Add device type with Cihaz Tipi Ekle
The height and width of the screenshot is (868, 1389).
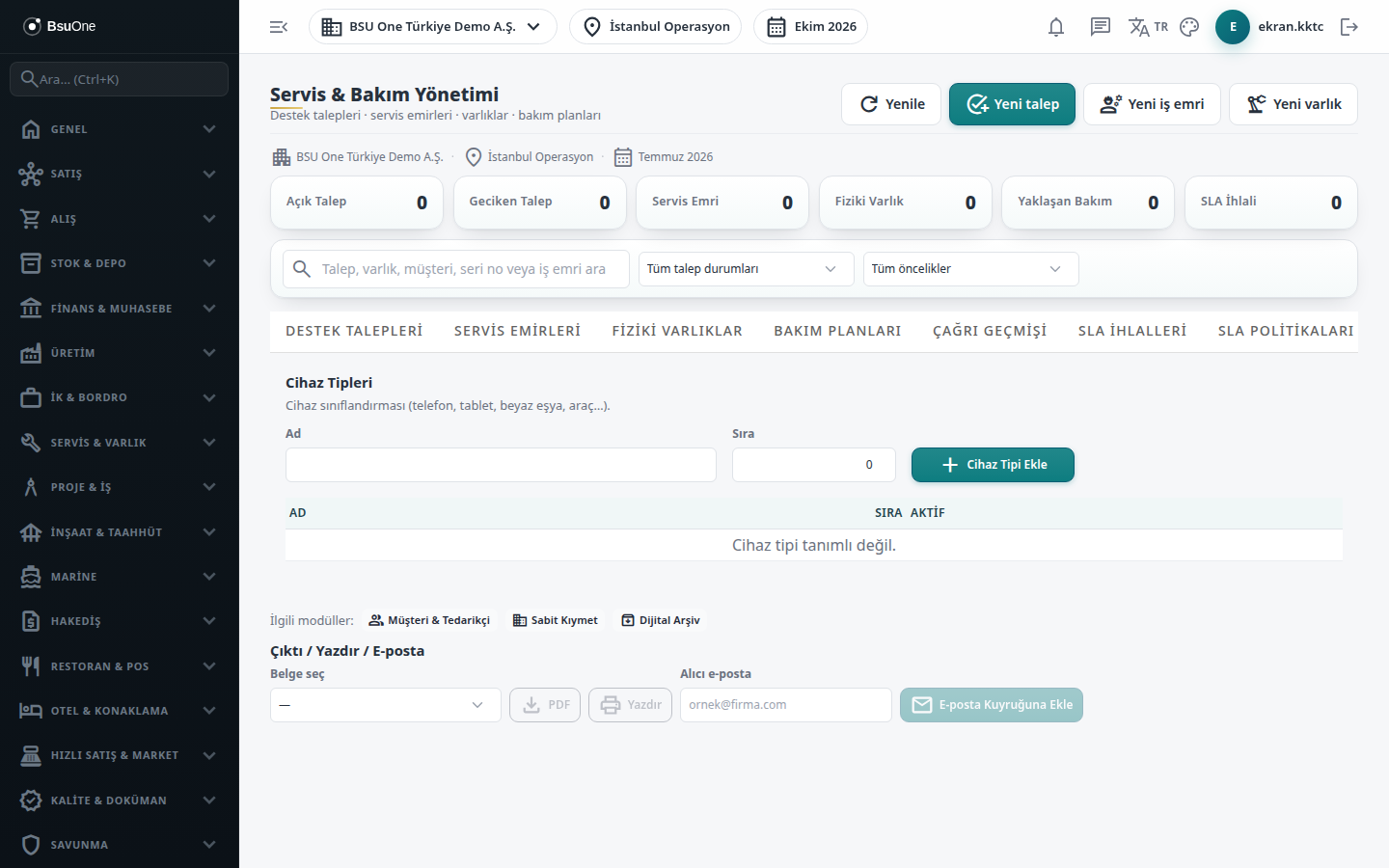pos(993,465)
